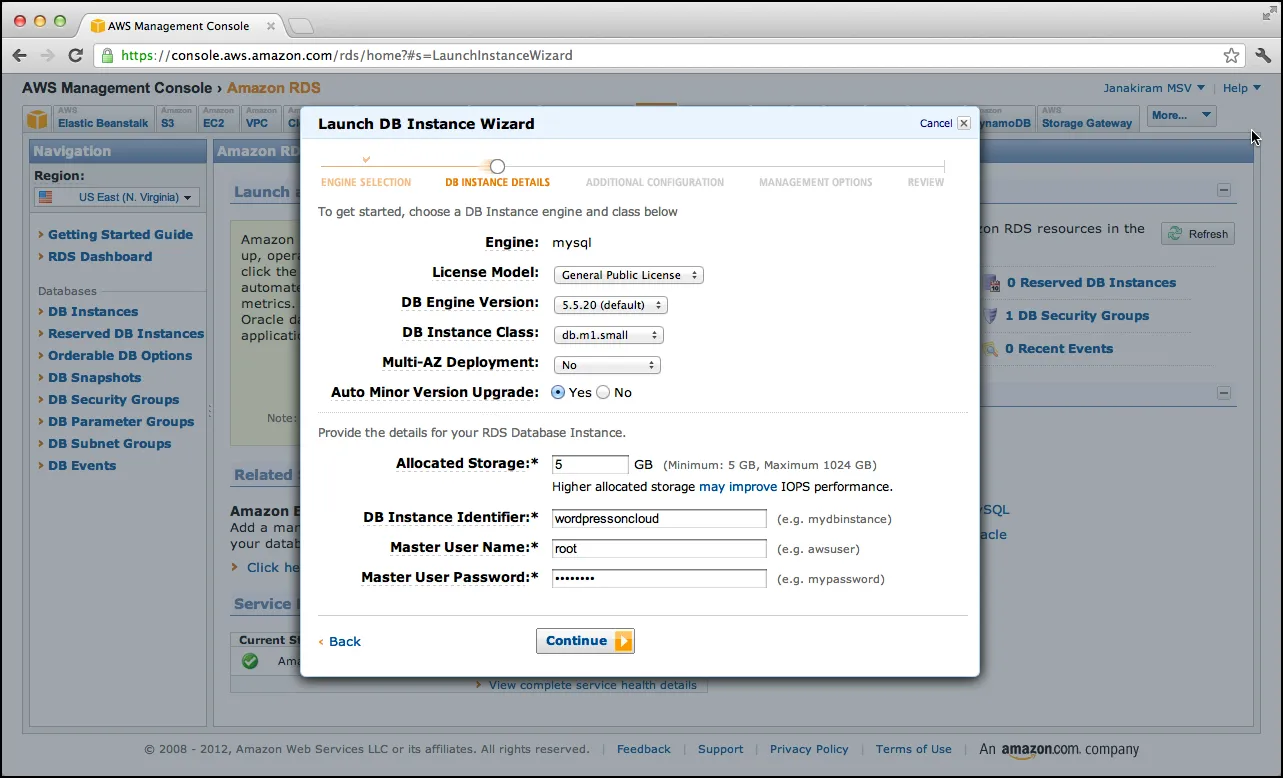Open a new browser tab
The height and width of the screenshot is (778, 1283).
point(300,25)
